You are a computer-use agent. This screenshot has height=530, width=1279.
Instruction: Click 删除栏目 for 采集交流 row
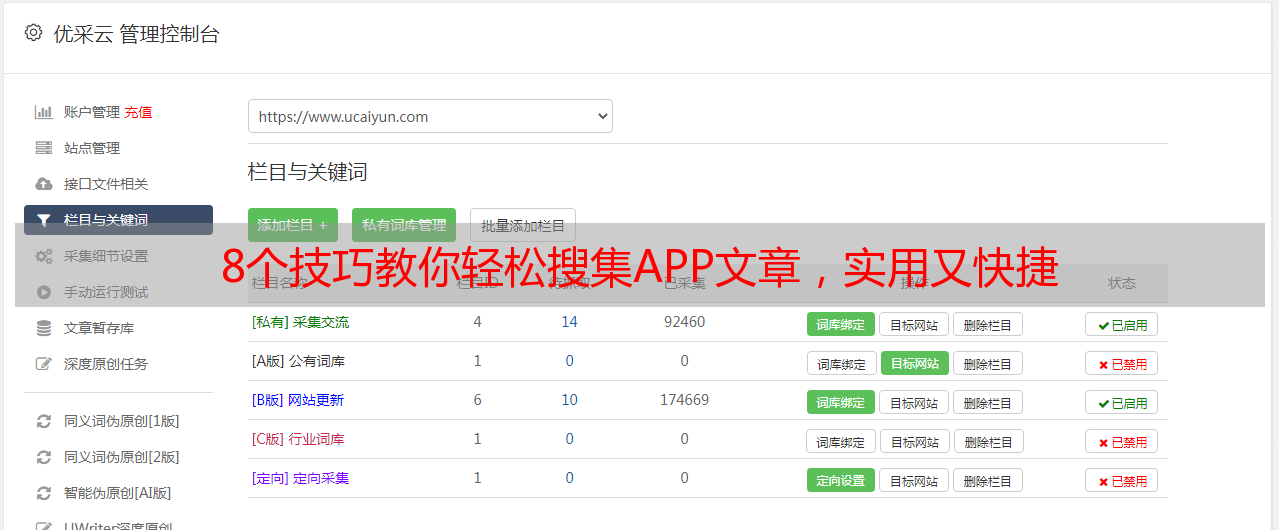point(988,324)
